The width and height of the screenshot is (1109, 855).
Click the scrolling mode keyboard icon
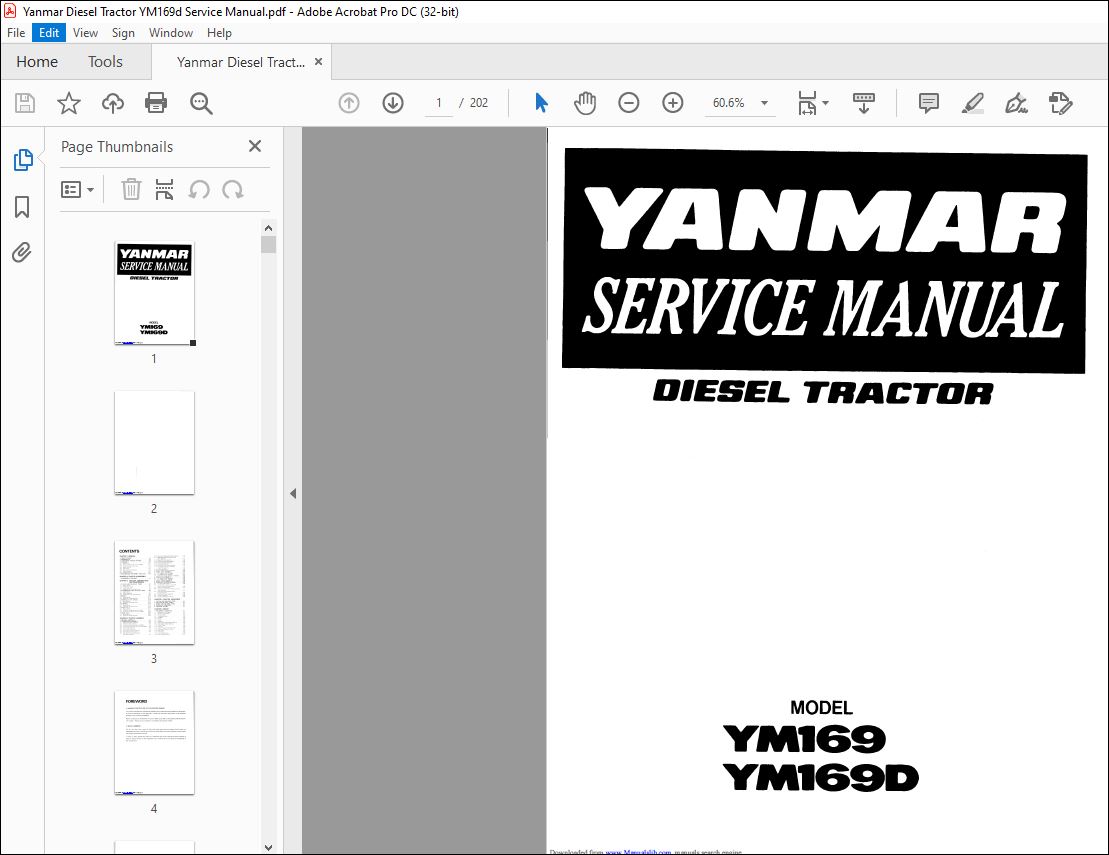pos(864,103)
